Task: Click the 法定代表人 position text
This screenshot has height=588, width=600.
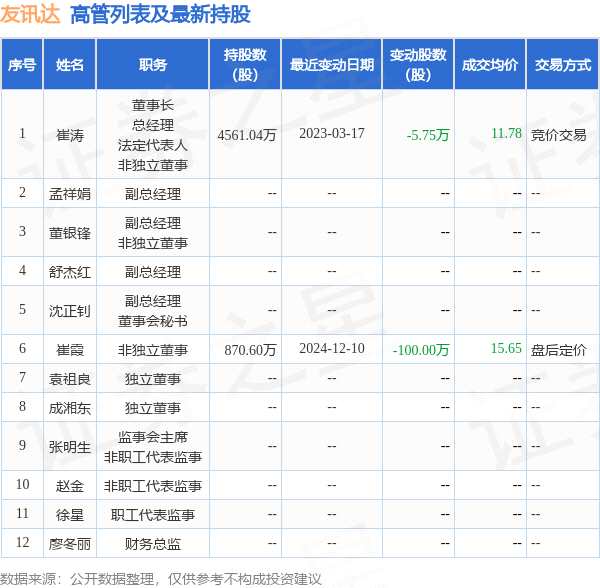Action: [x=153, y=145]
